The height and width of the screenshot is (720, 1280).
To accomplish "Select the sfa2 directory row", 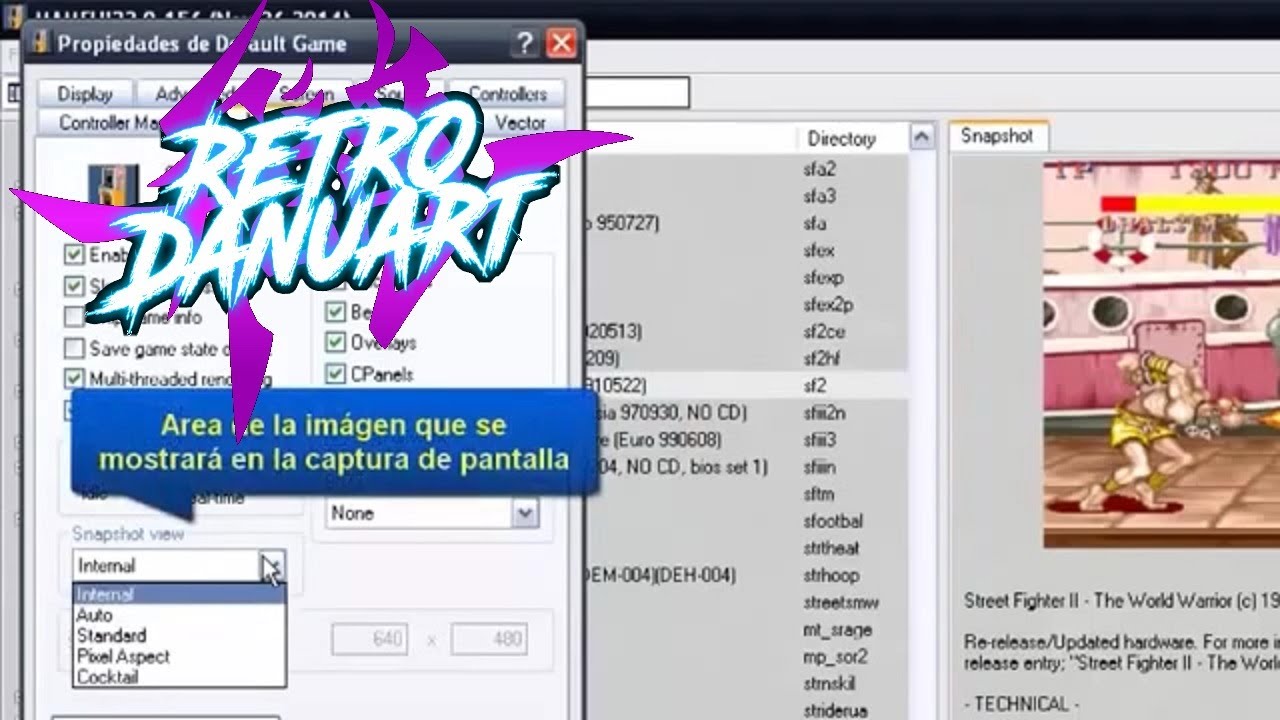I will click(x=819, y=169).
